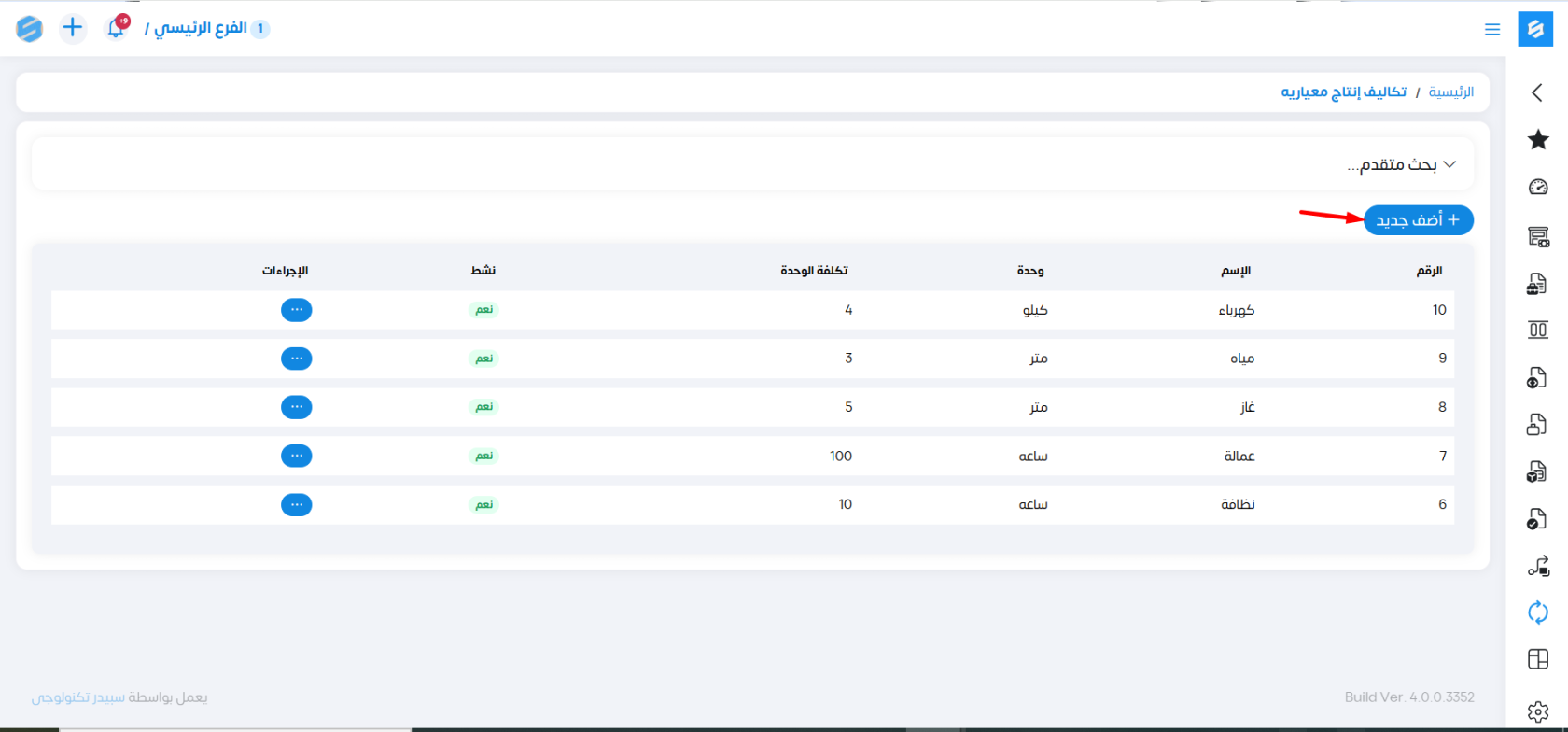Open the user profile avatar
This screenshot has height=732, width=1568.
click(x=29, y=28)
